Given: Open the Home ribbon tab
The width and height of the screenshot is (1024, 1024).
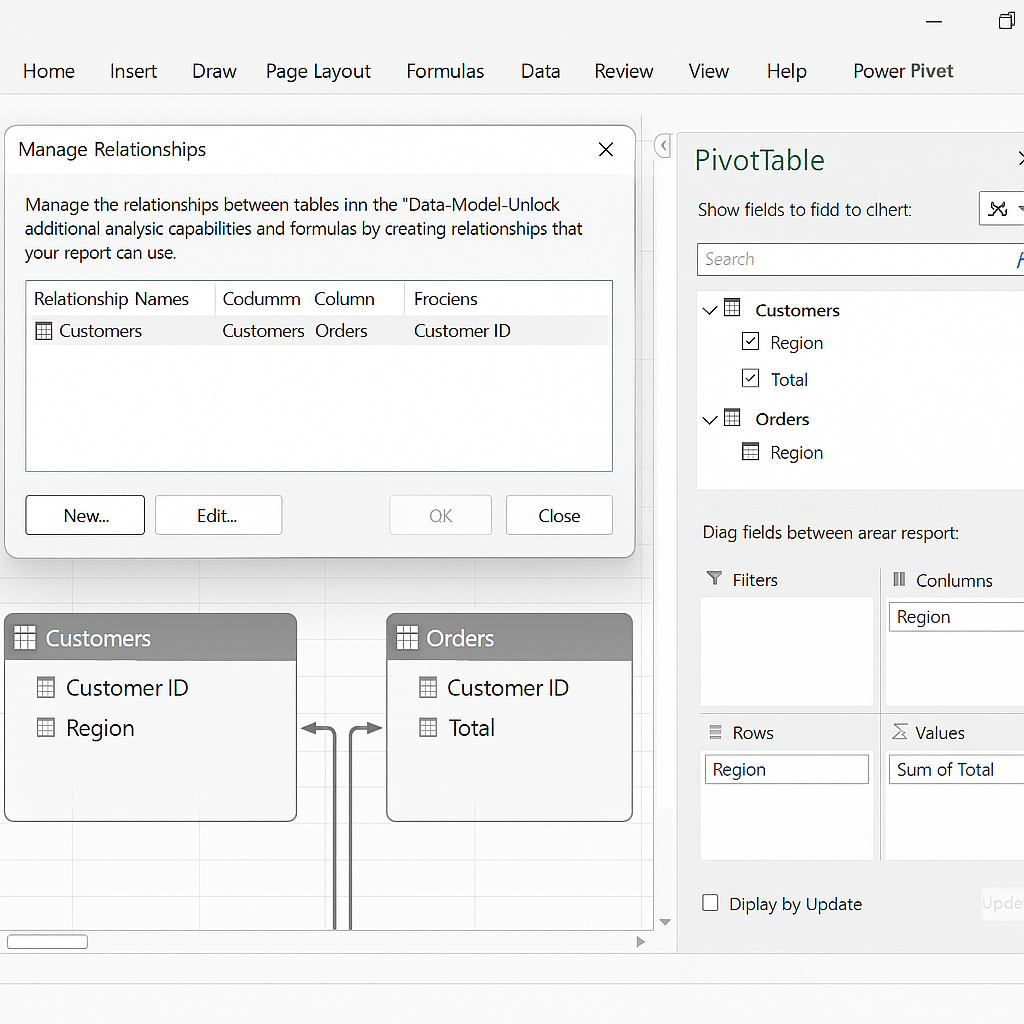Looking at the screenshot, I should pos(49,71).
